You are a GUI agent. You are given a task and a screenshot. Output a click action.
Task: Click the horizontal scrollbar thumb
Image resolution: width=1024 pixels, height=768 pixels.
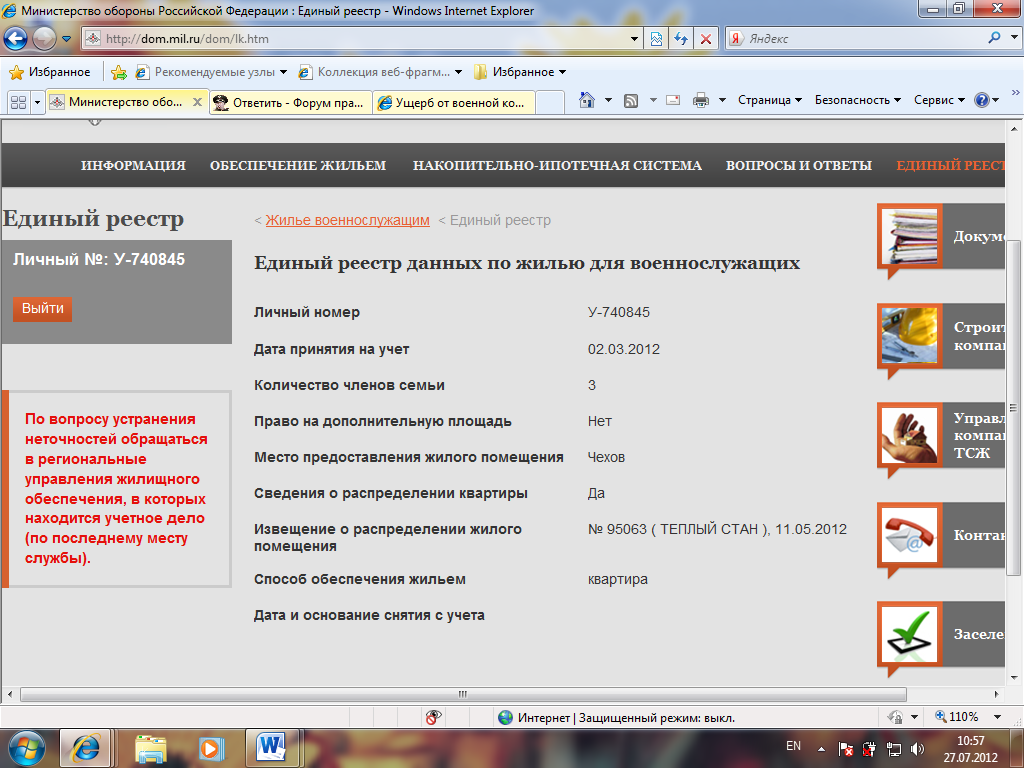tap(462, 694)
